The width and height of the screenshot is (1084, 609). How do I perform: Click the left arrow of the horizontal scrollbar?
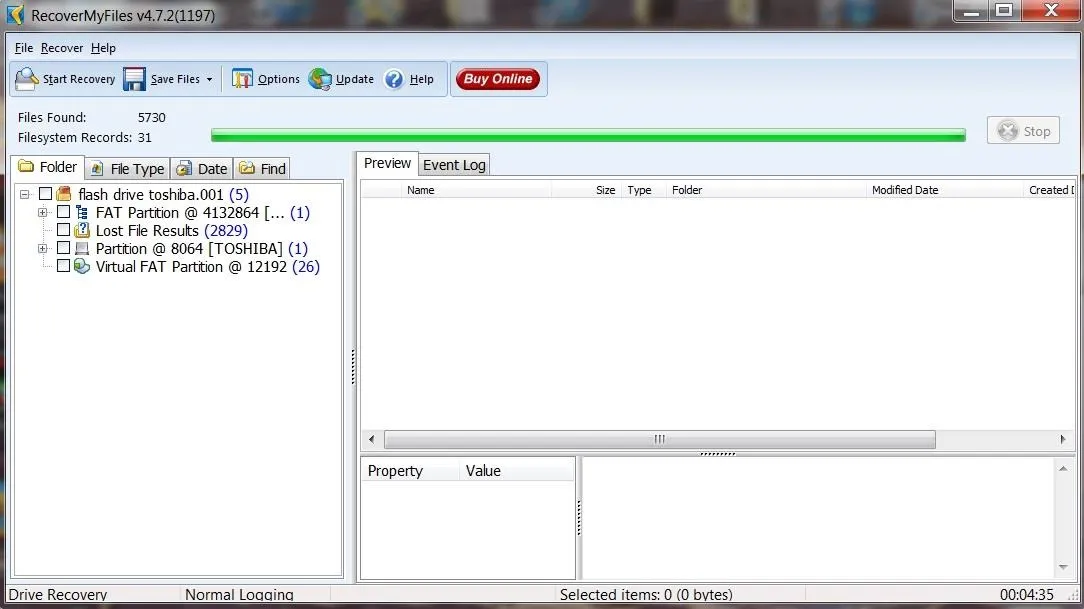[x=372, y=439]
